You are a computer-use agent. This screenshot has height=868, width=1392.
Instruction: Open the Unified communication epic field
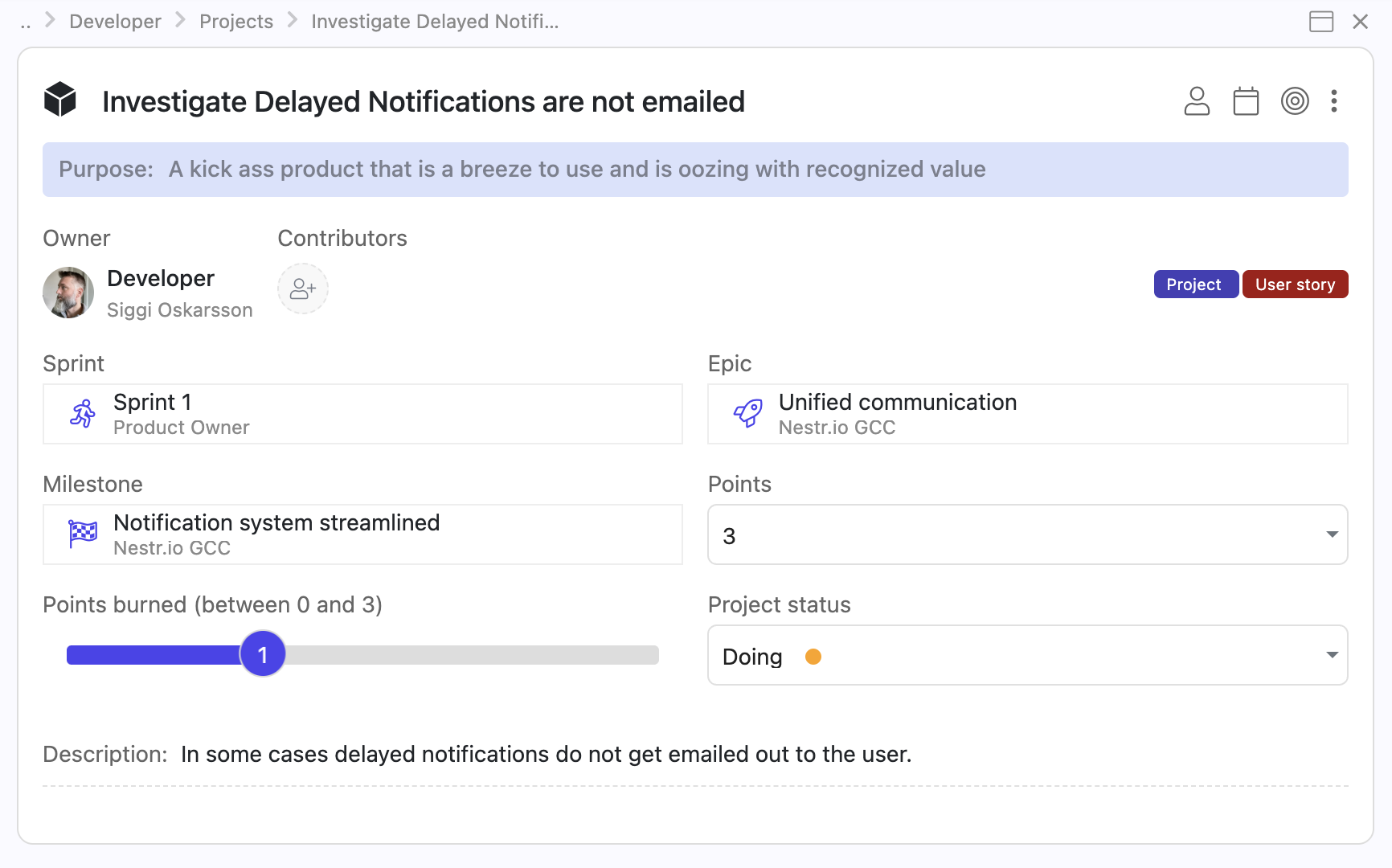click(x=1028, y=414)
